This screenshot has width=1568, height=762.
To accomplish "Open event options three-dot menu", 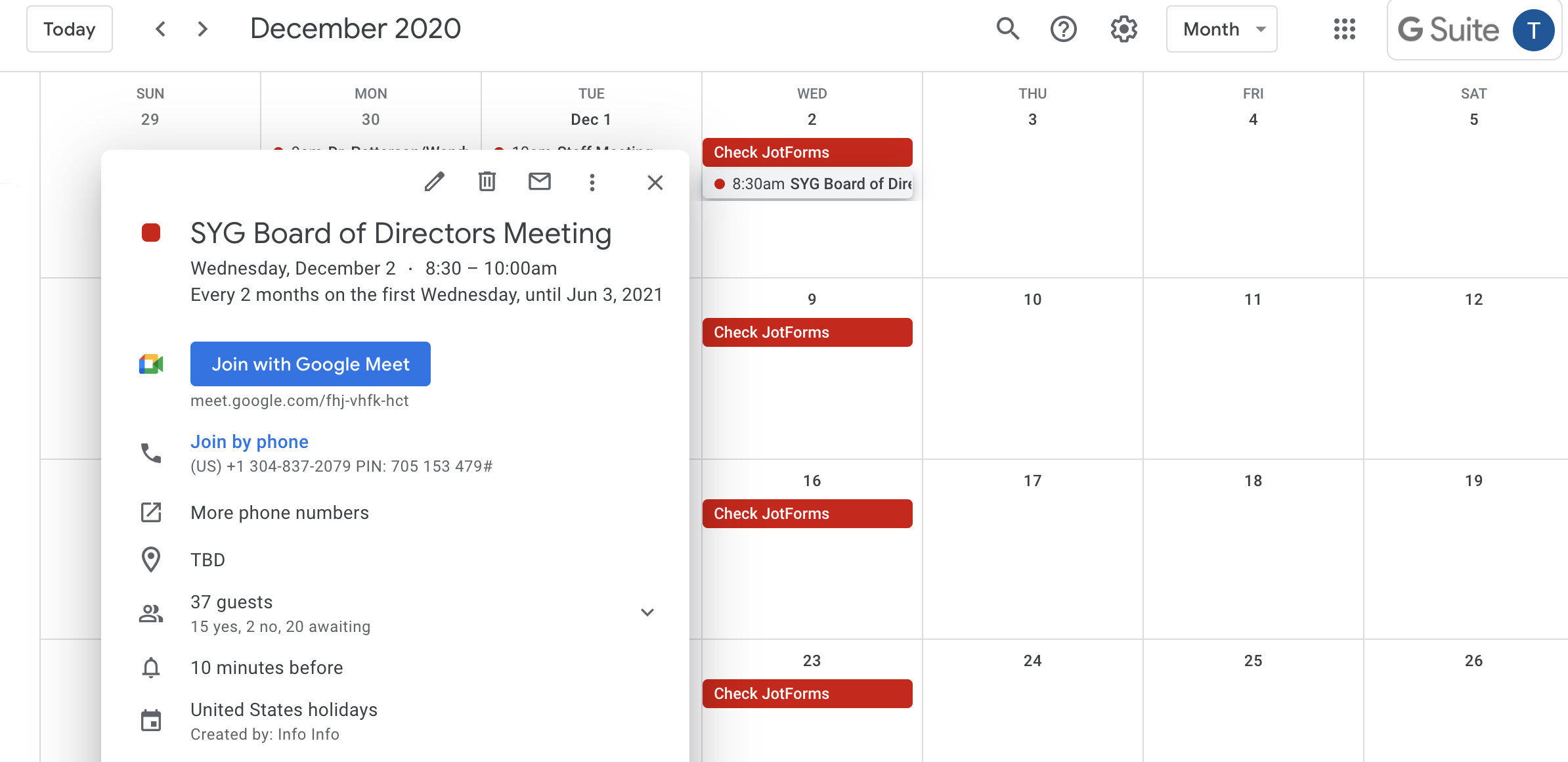I will (x=592, y=182).
